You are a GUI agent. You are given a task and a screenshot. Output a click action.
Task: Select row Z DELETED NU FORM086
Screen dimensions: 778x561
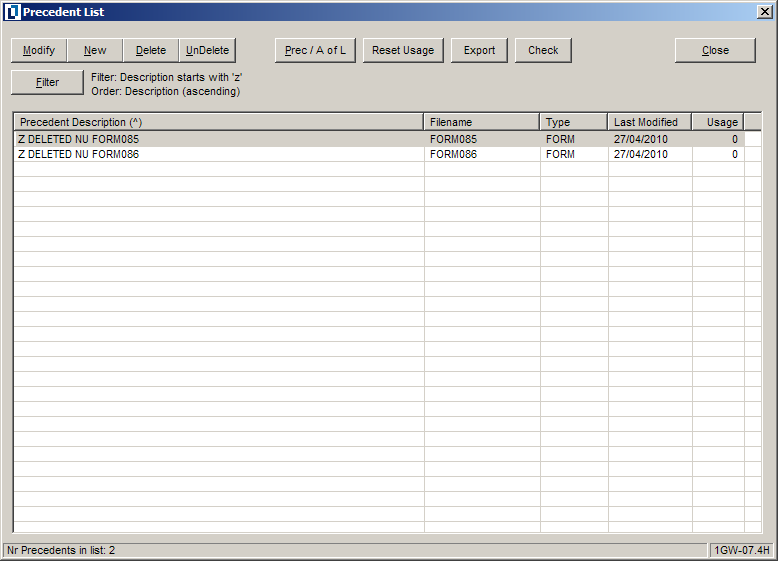(380, 154)
